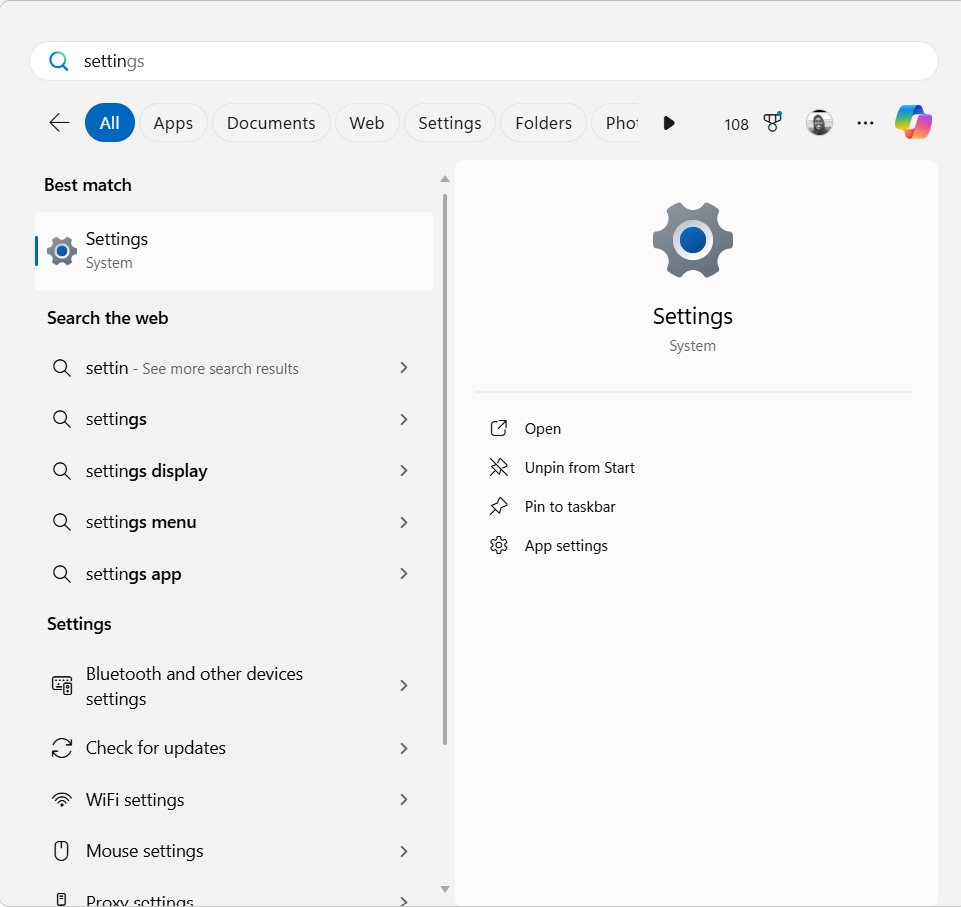Launch Copilot from the search bar
This screenshot has width=961, height=907.
tap(912, 121)
